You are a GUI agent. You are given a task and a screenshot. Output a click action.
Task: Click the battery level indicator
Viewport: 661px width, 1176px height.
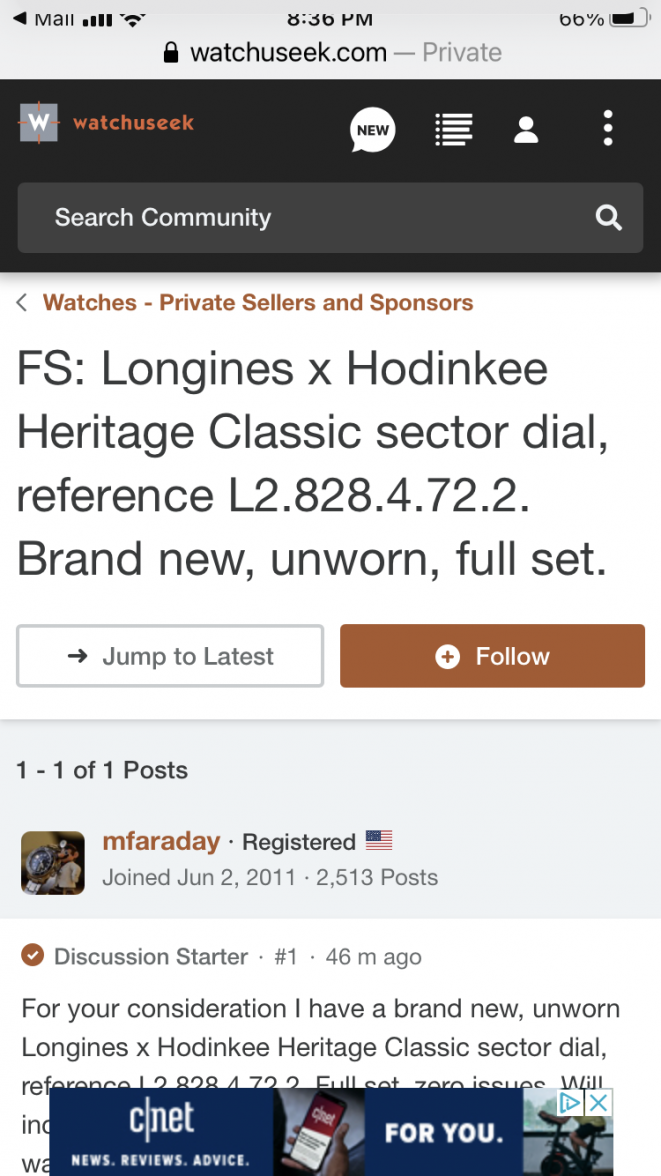pyautogui.click(x=626, y=16)
